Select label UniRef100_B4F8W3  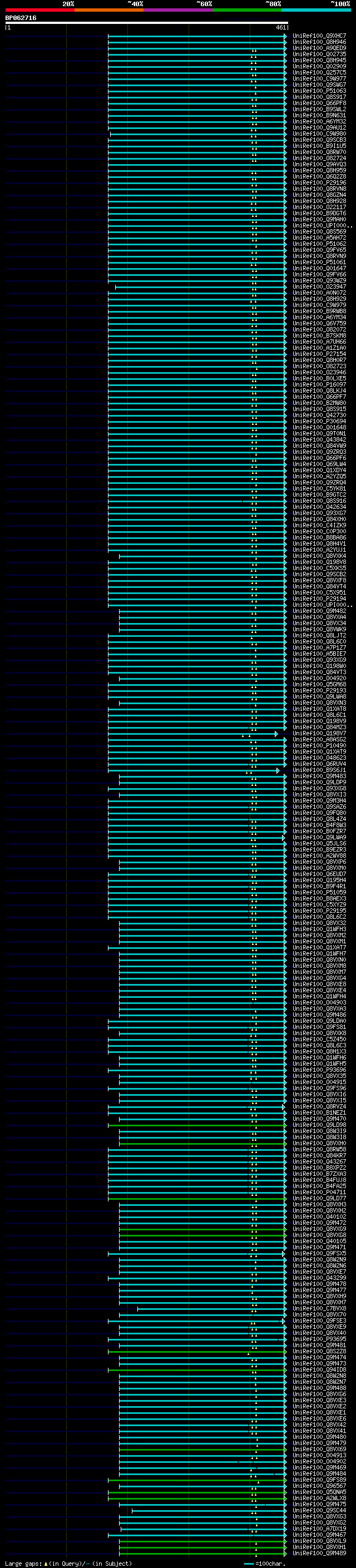[319, 825]
